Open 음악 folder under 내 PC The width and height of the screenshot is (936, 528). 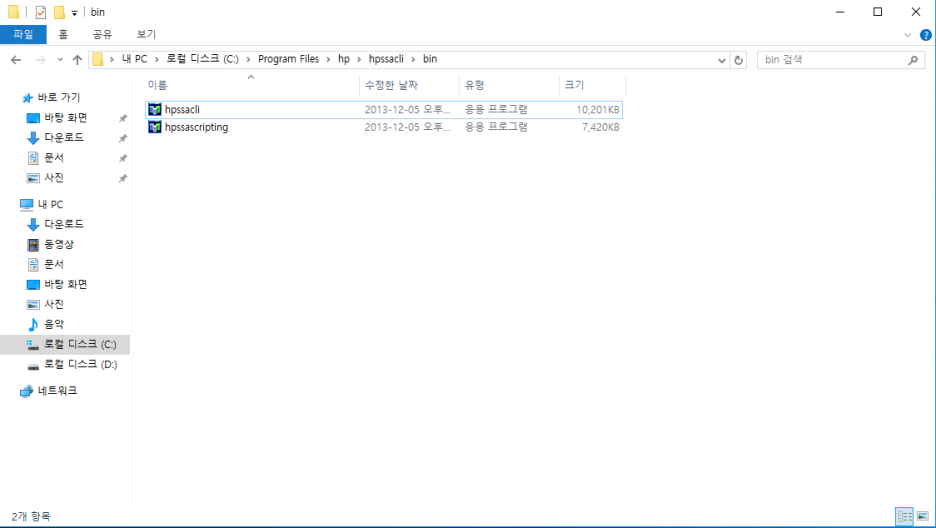point(54,325)
